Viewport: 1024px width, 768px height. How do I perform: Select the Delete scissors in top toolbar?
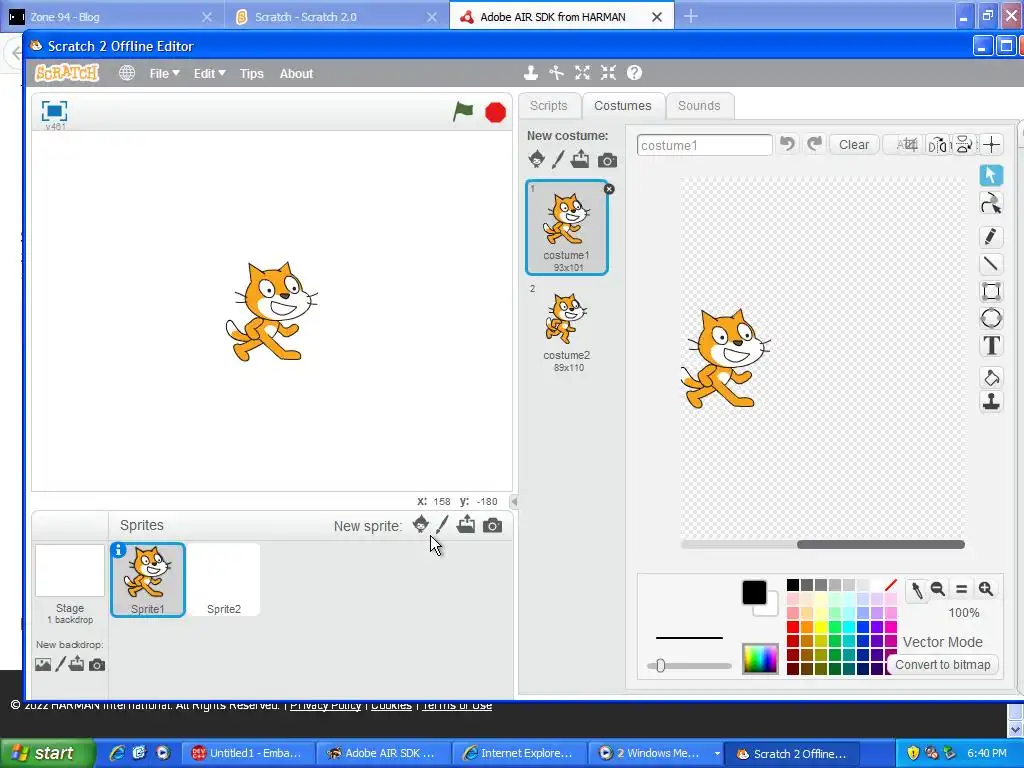click(556, 73)
